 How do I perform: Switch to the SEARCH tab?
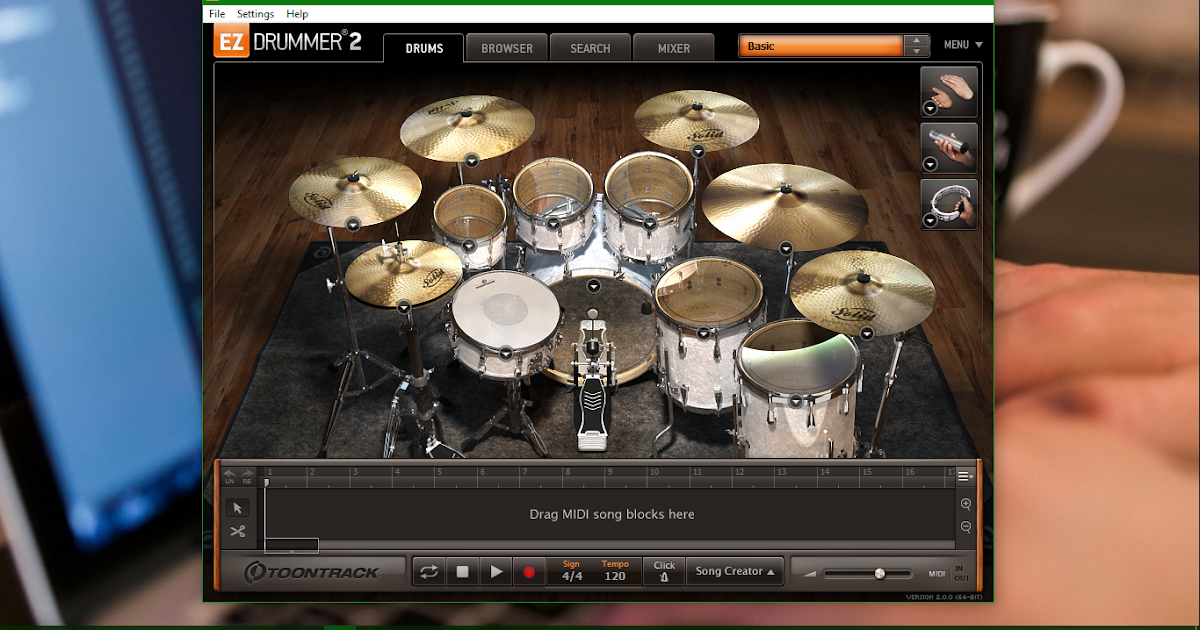click(x=590, y=48)
